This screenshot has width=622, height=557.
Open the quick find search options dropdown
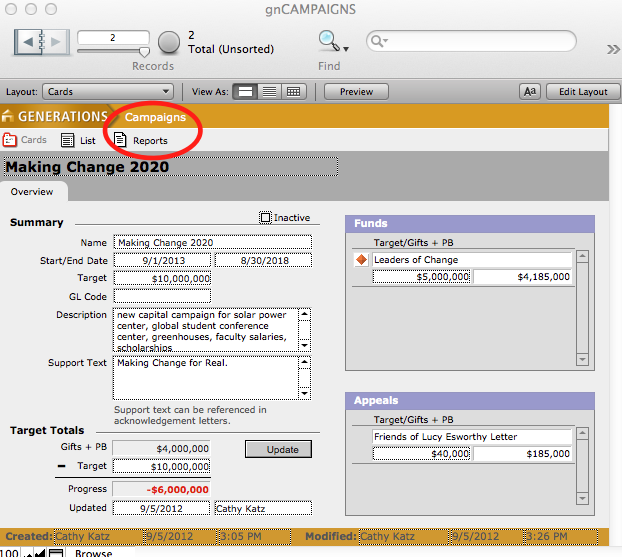point(378,42)
